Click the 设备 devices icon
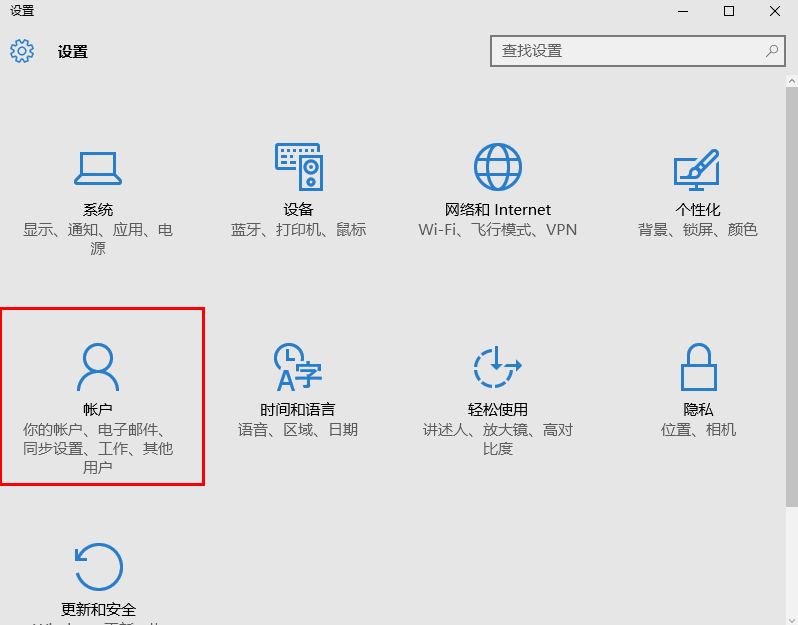Viewport: 798px width, 625px height. pyautogui.click(x=298, y=167)
